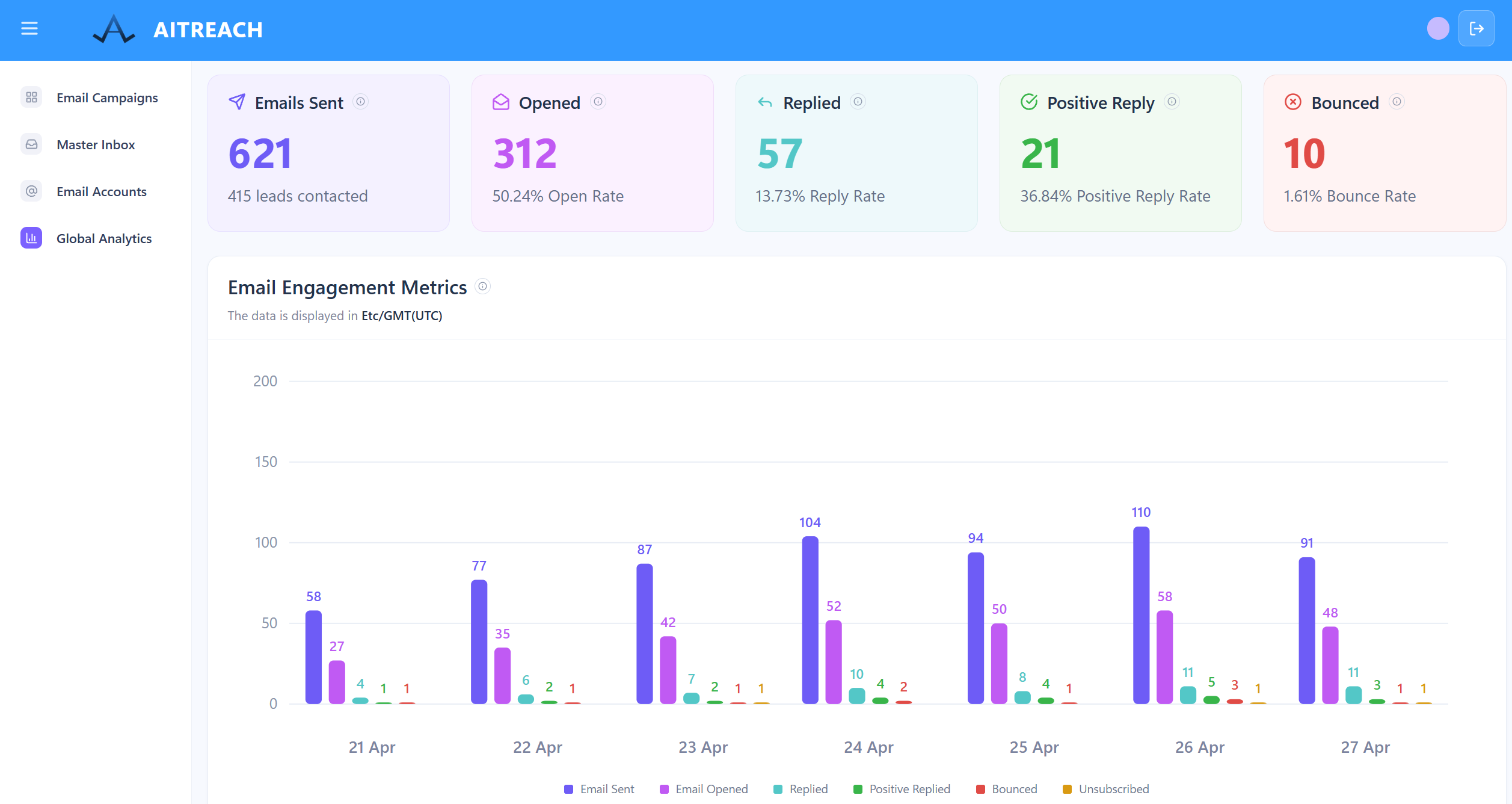Screen dimensions: 1512x804
Task: Click the 27 Apr axis label
Action: pyautogui.click(x=1365, y=747)
